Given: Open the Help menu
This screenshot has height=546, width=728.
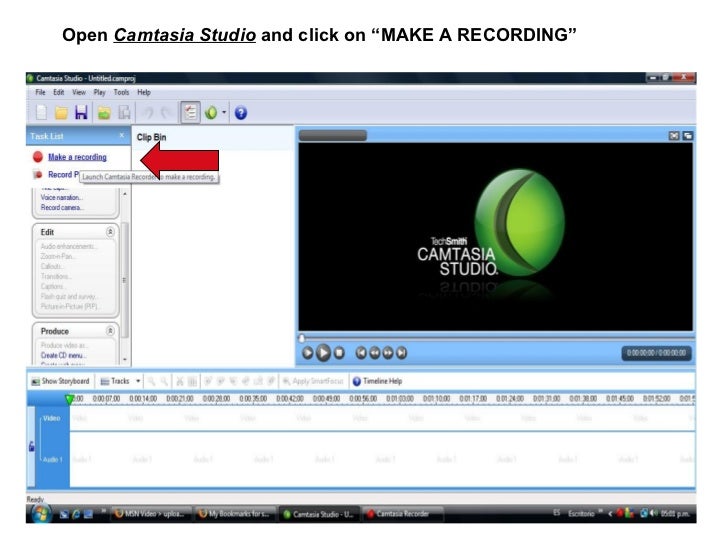Looking at the screenshot, I should pos(144,92).
